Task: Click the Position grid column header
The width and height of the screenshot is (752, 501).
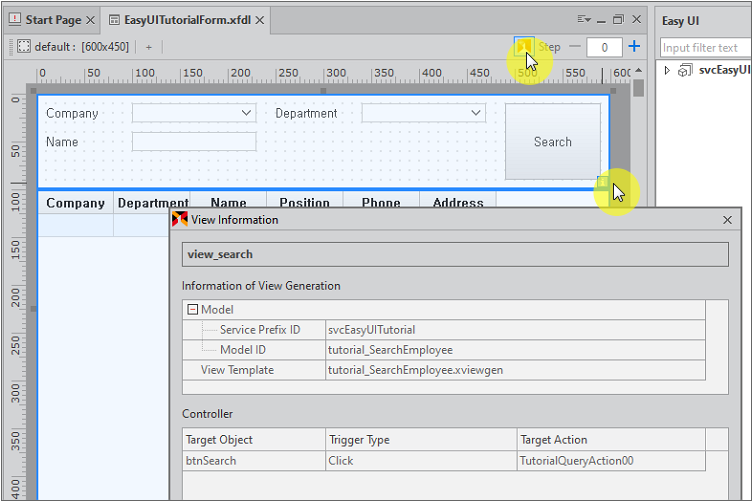Action: (x=304, y=203)
